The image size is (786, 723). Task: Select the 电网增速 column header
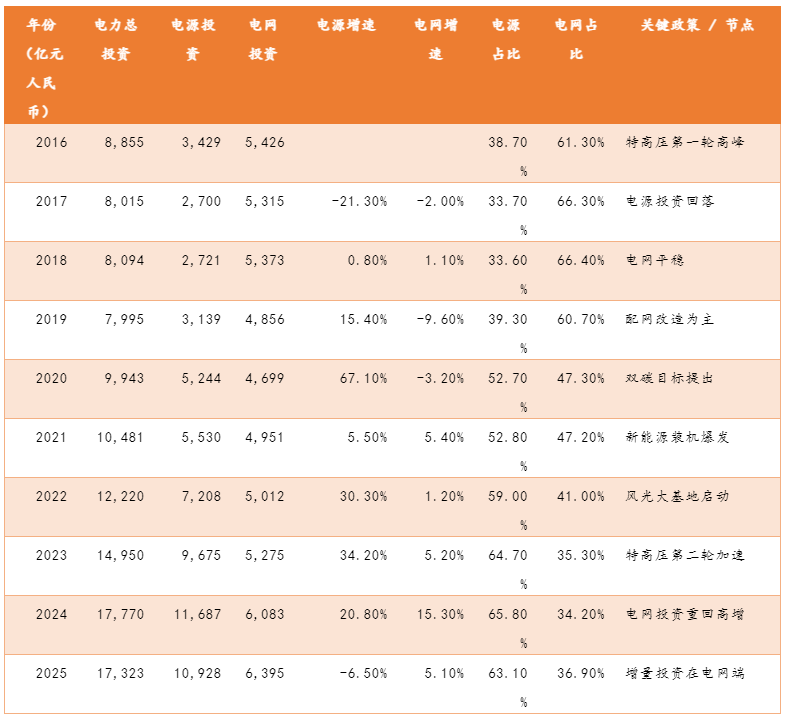[435, 40]
